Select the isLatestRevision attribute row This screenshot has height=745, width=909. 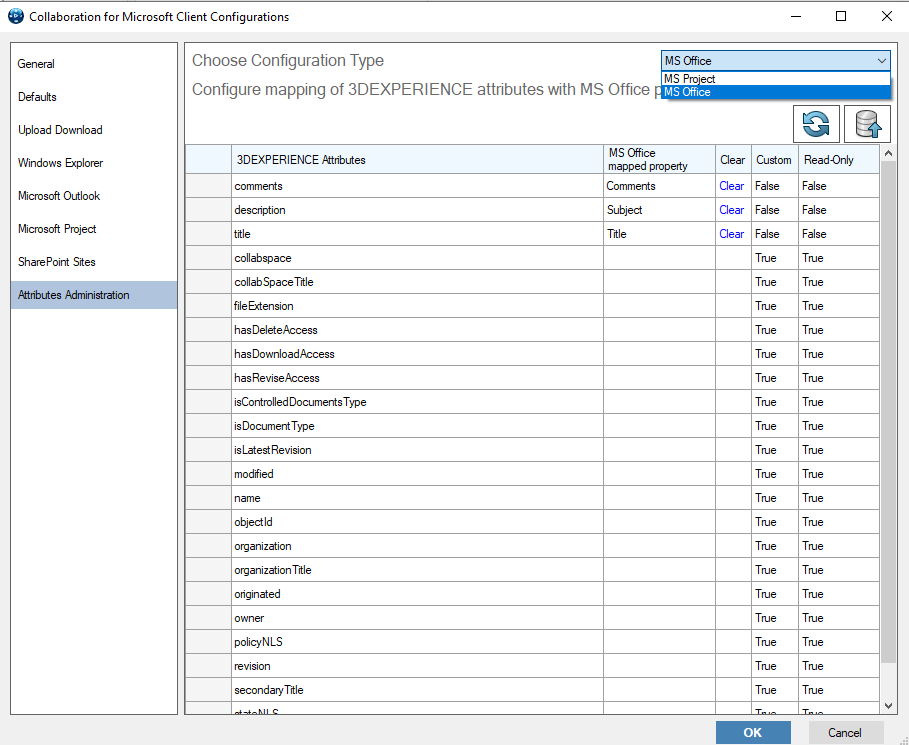pyautogui.click(x=417, y=450)
